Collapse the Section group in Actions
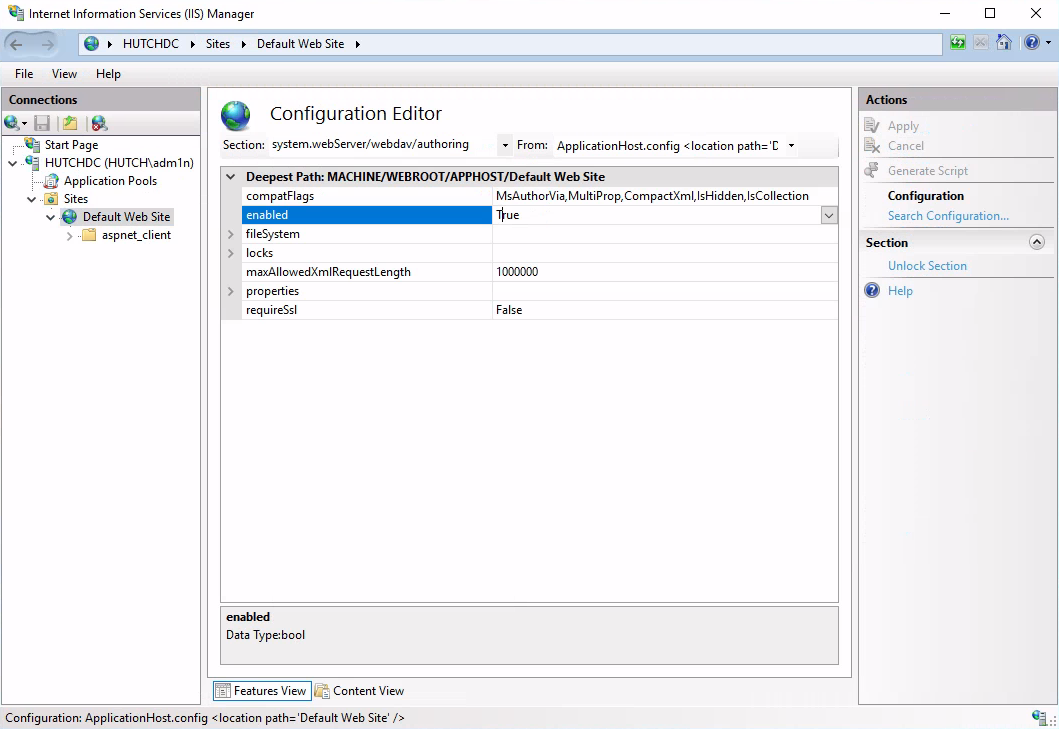This screenshot has height=729, width=1059. tap(1037, 242)
